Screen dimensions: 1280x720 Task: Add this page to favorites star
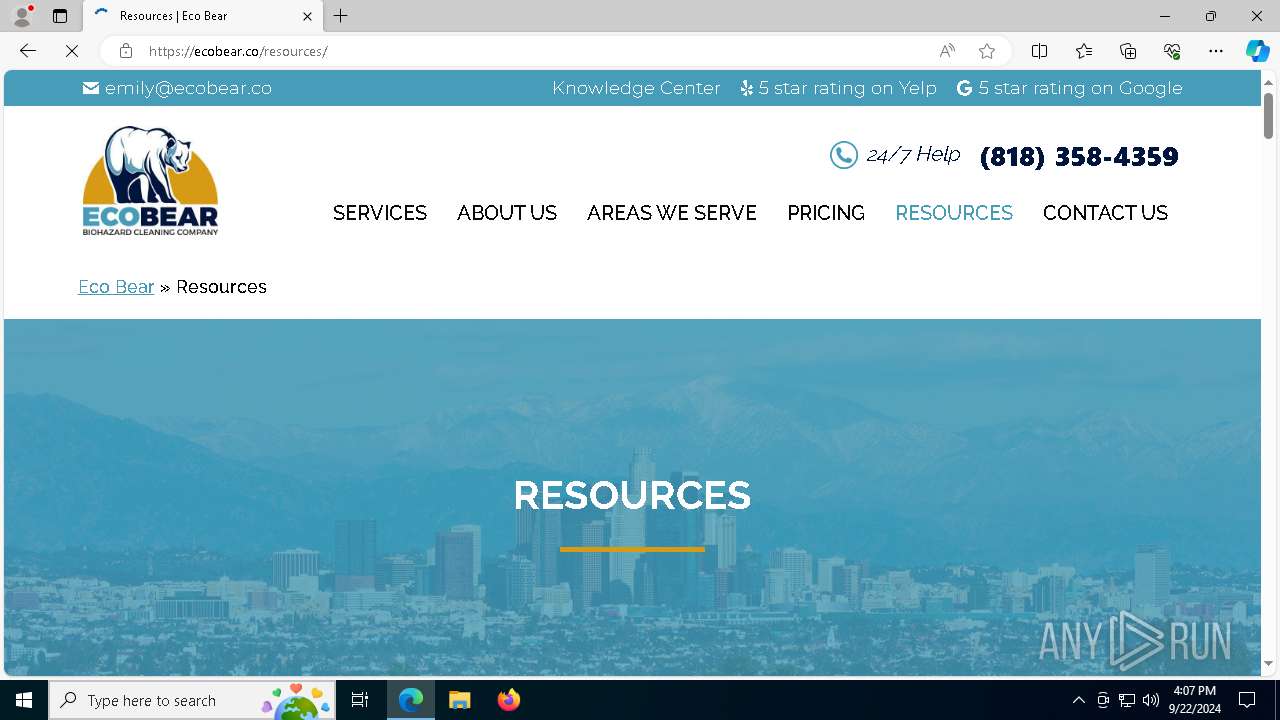(987, 51)
